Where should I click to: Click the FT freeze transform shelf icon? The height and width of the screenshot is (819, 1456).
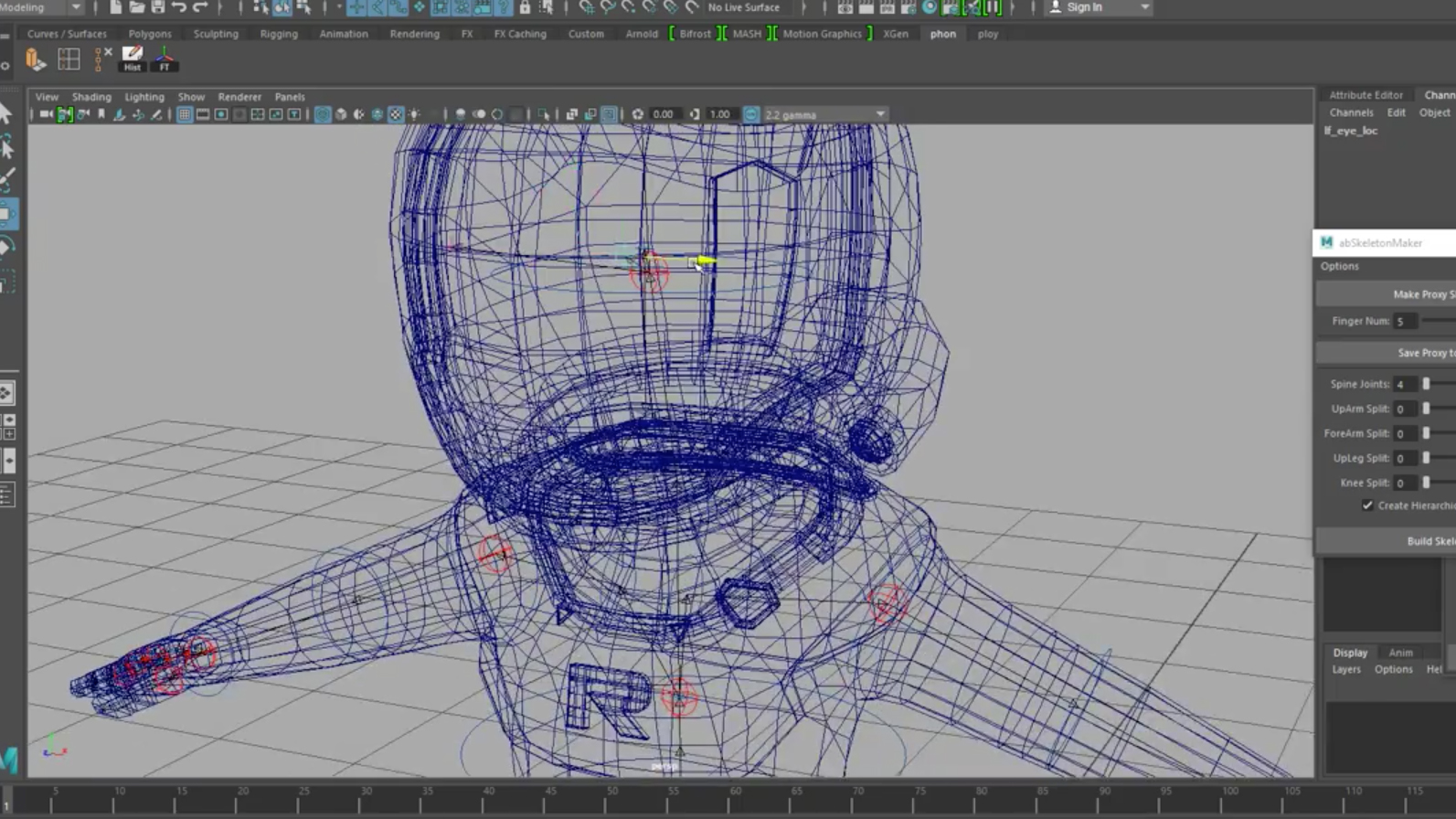click(165, 58)
